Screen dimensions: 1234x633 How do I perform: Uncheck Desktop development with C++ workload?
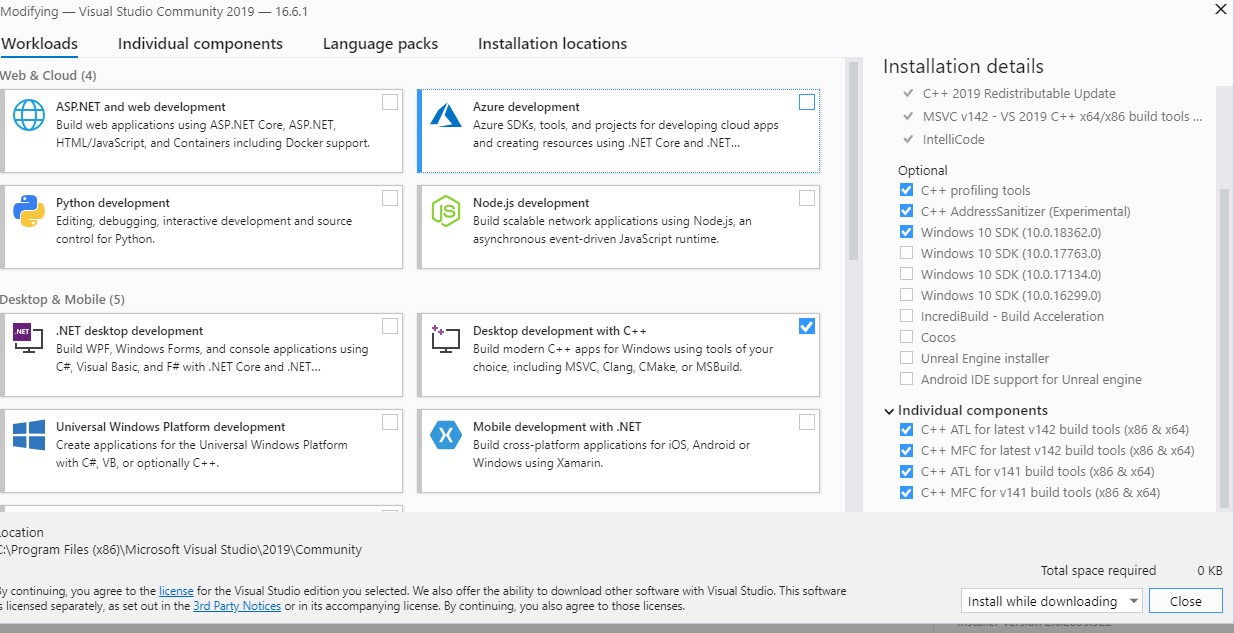click(807, 326)
